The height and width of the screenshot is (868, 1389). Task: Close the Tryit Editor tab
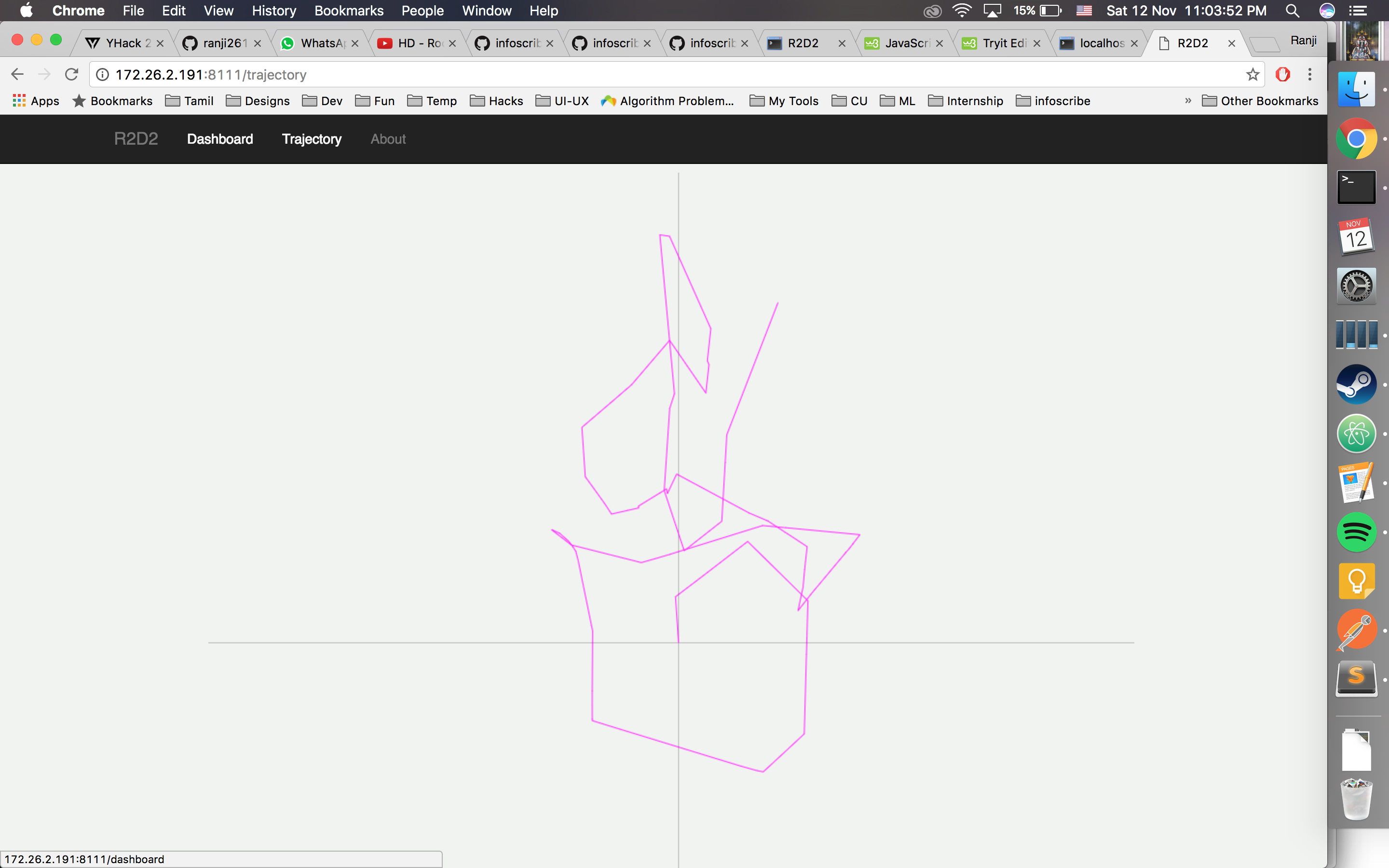[x=1036, y=43]
